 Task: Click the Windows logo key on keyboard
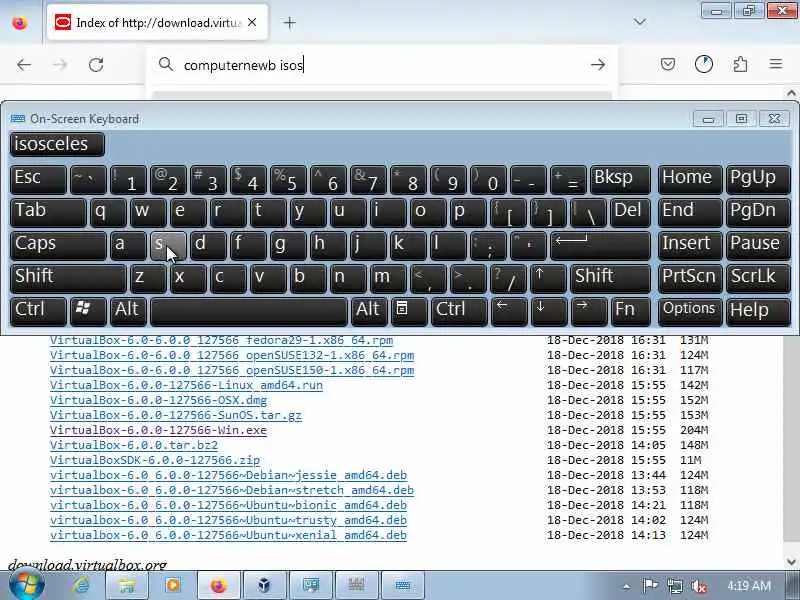88,311
